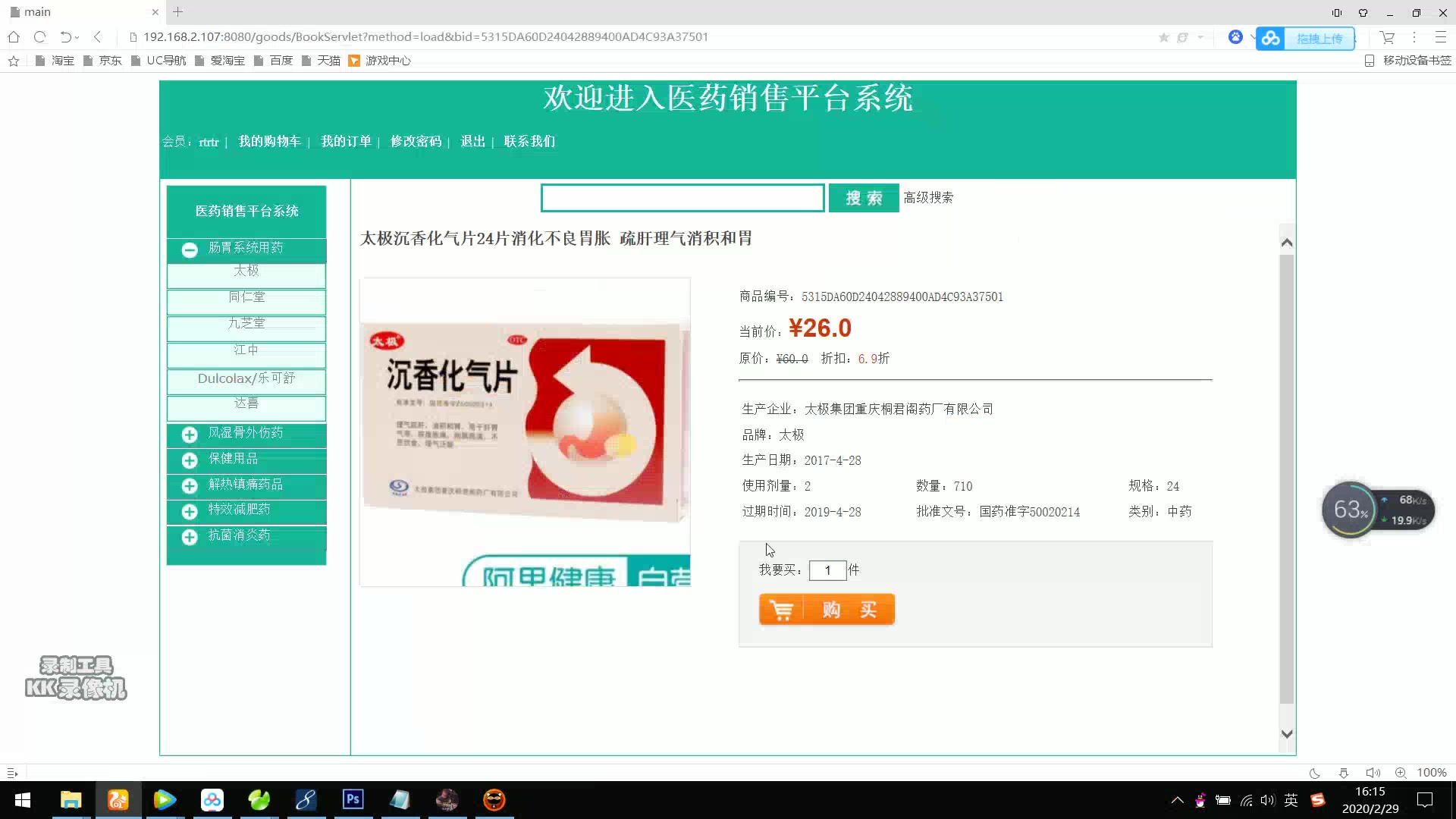Click the 沉香化气片 product image

tap(525, 431)
